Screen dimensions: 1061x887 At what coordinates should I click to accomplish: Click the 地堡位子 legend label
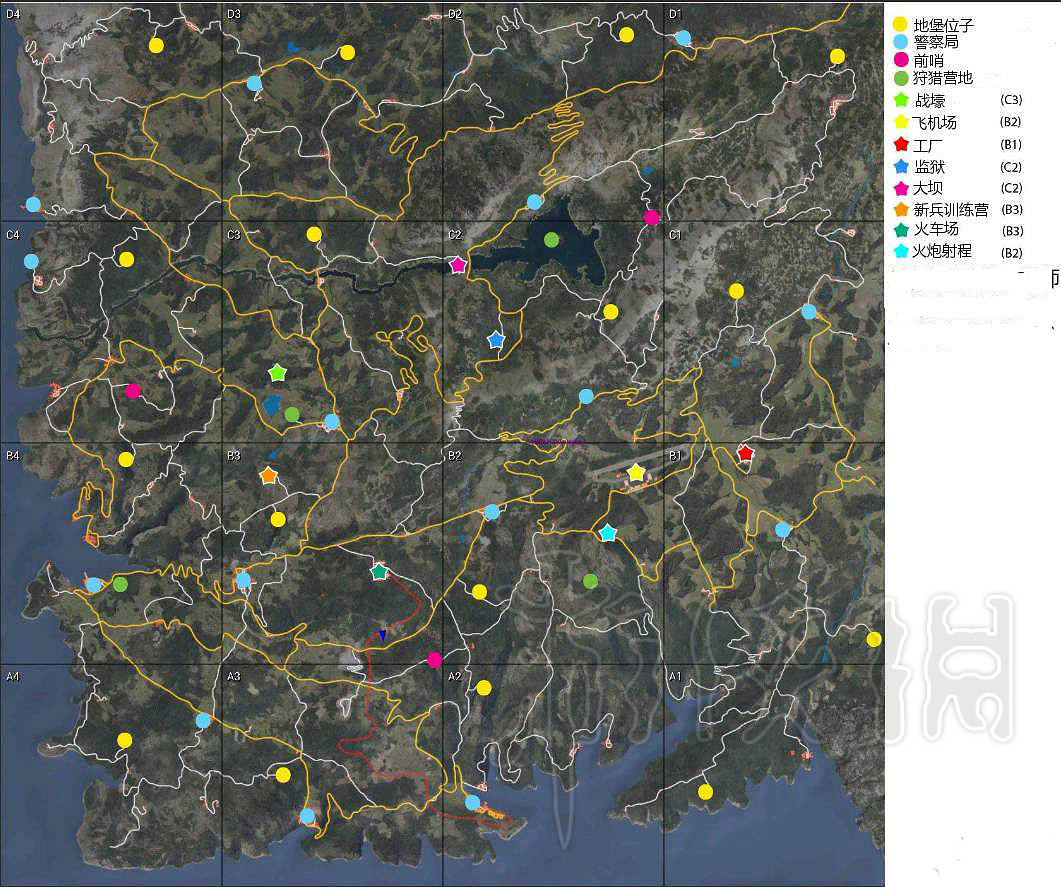(943, 25)
